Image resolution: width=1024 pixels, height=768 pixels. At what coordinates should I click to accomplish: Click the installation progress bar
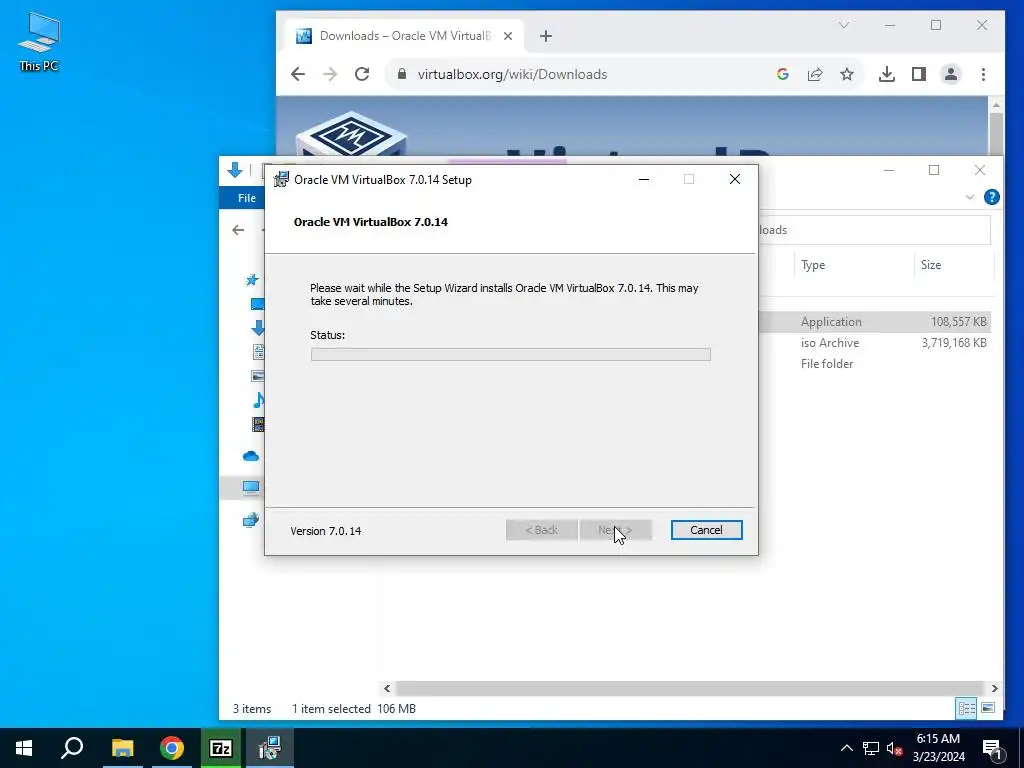(x=511, y=355)
